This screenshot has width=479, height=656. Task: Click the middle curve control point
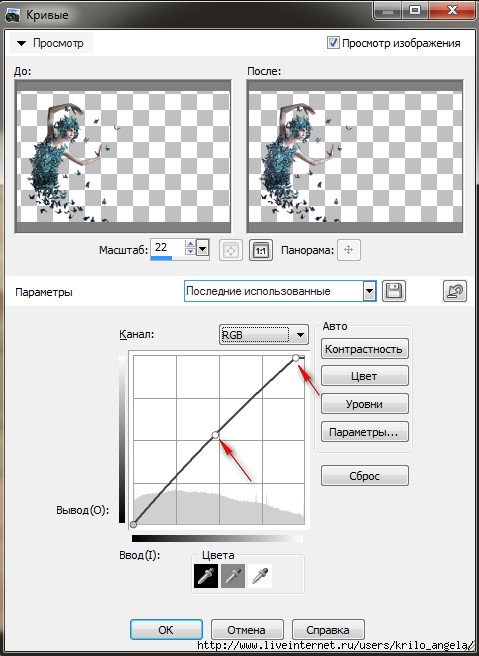point(215,435)
